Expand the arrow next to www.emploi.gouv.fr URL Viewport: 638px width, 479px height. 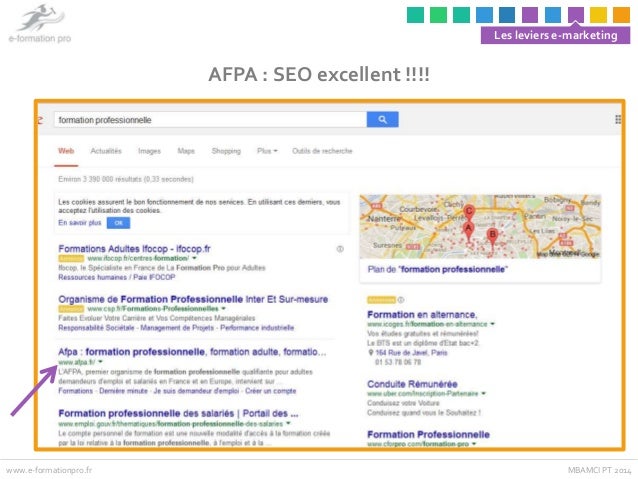pyautogui.click(x=288, y=424)
